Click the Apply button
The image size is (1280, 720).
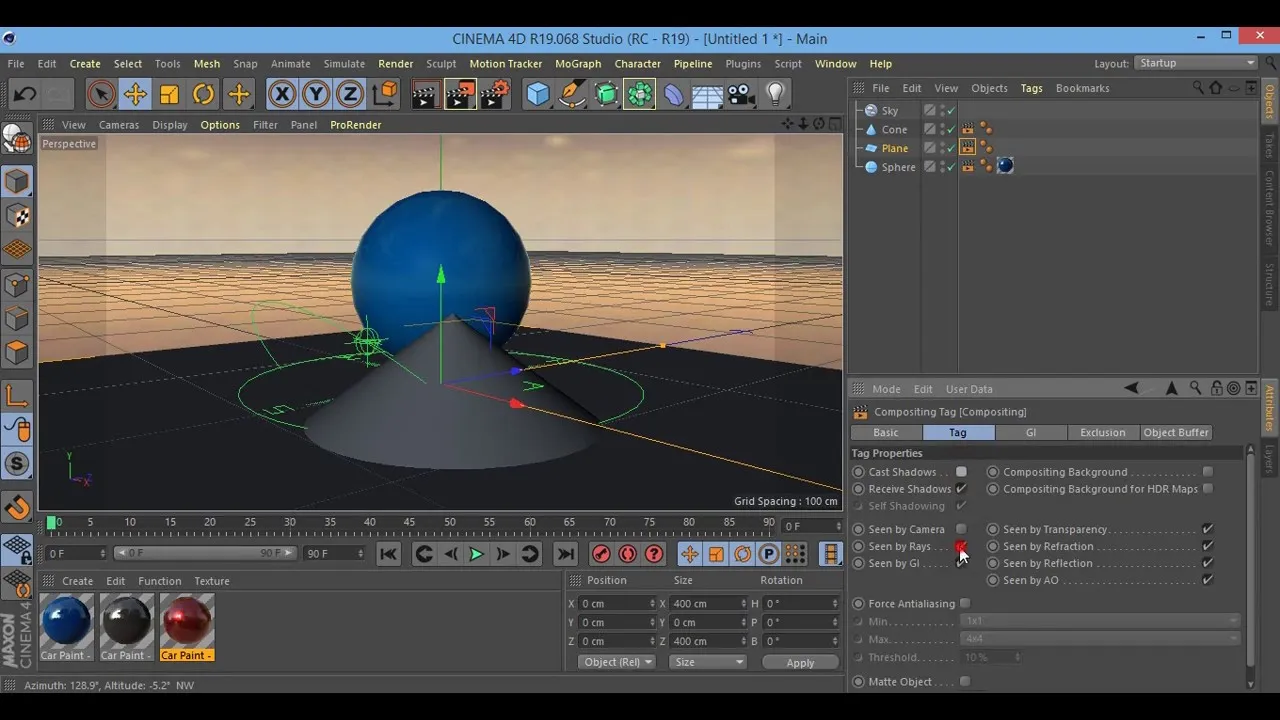coord(800,662)
